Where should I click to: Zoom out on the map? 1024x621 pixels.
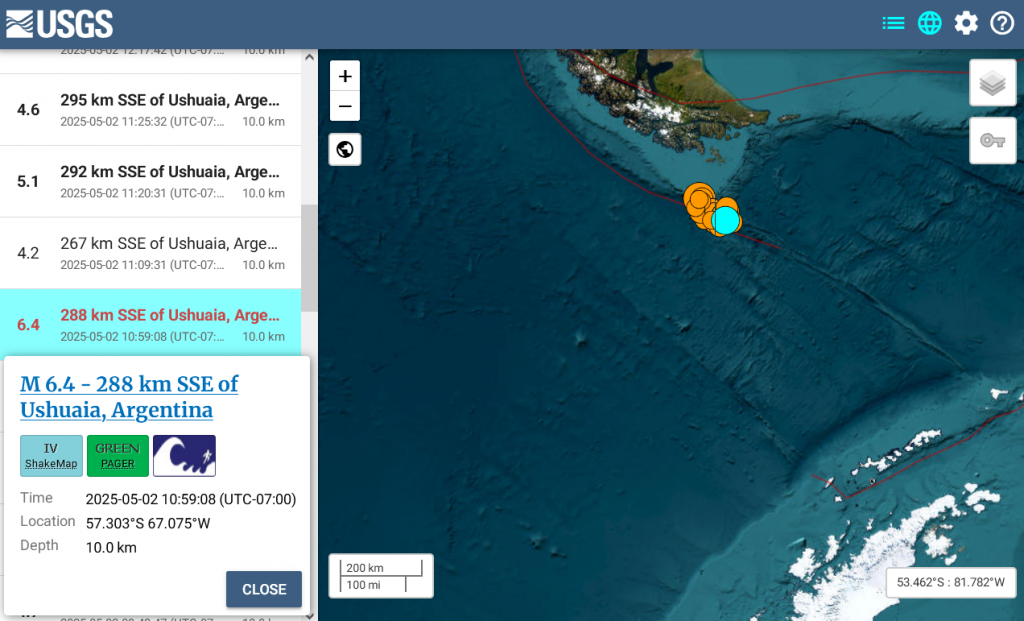tap(345, 106)
